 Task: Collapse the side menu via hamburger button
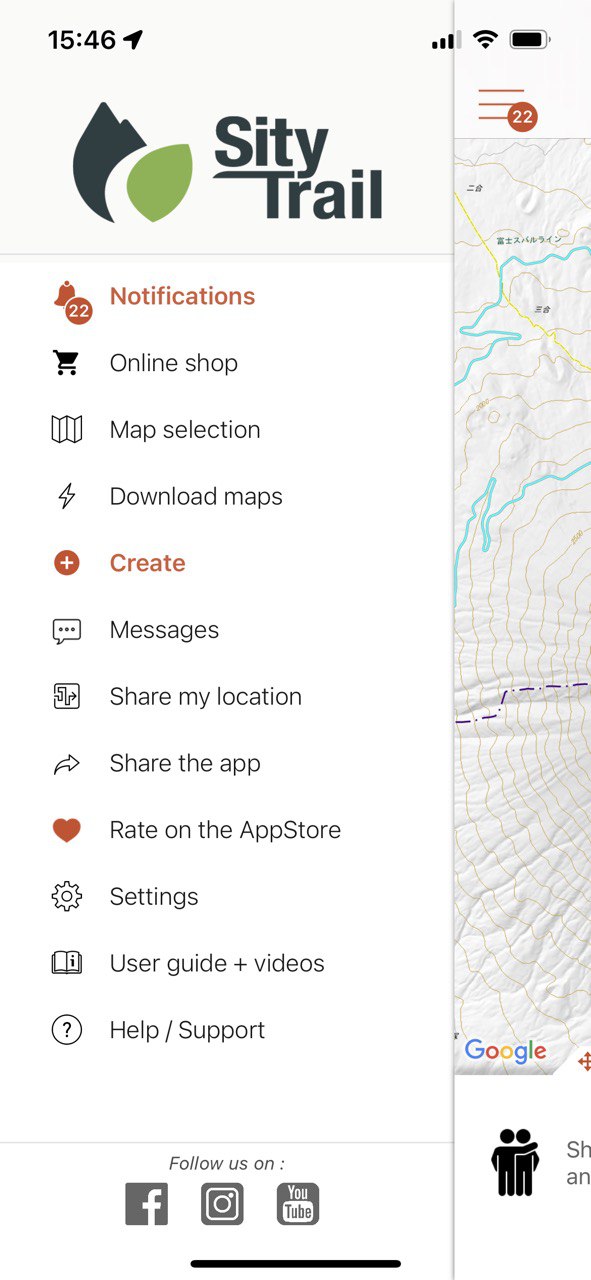point(504,105)
